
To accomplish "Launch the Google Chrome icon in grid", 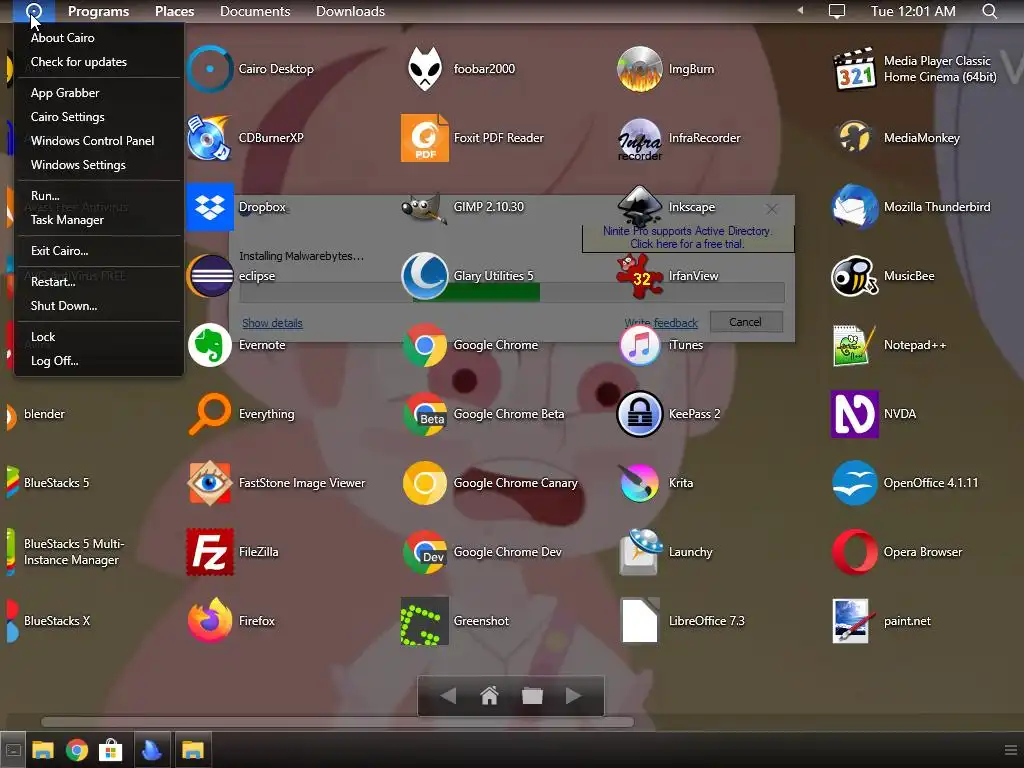I will [424, 345].
